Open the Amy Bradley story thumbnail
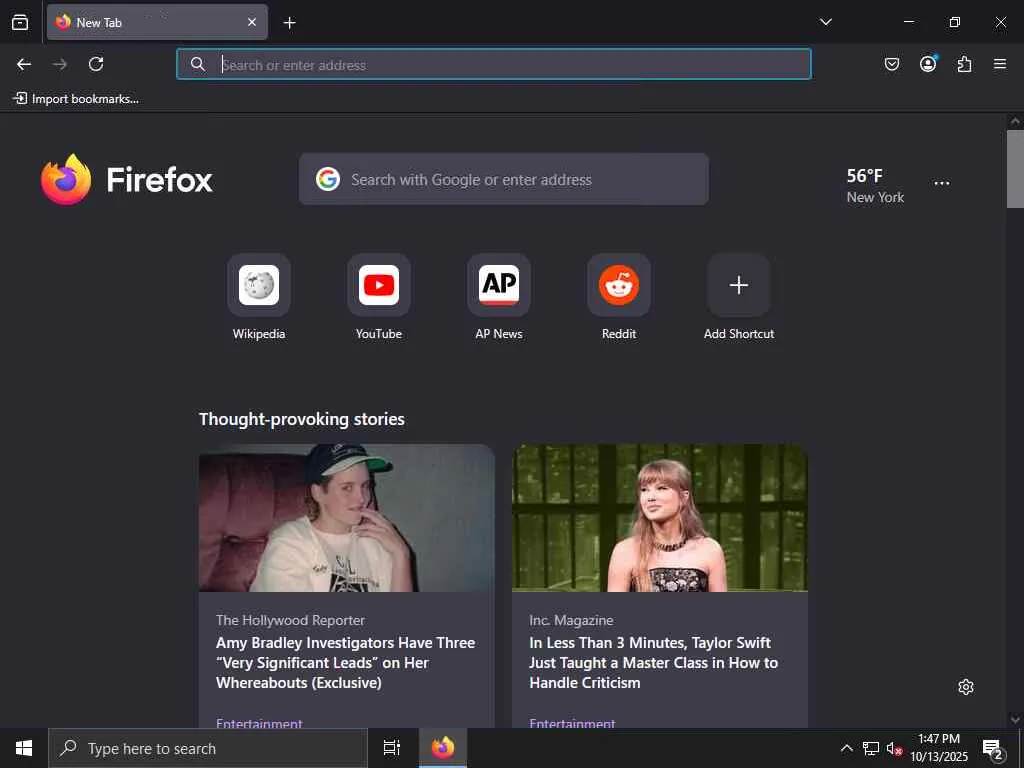This screenshot has width=1024, height=768. [x=347, y=518]
